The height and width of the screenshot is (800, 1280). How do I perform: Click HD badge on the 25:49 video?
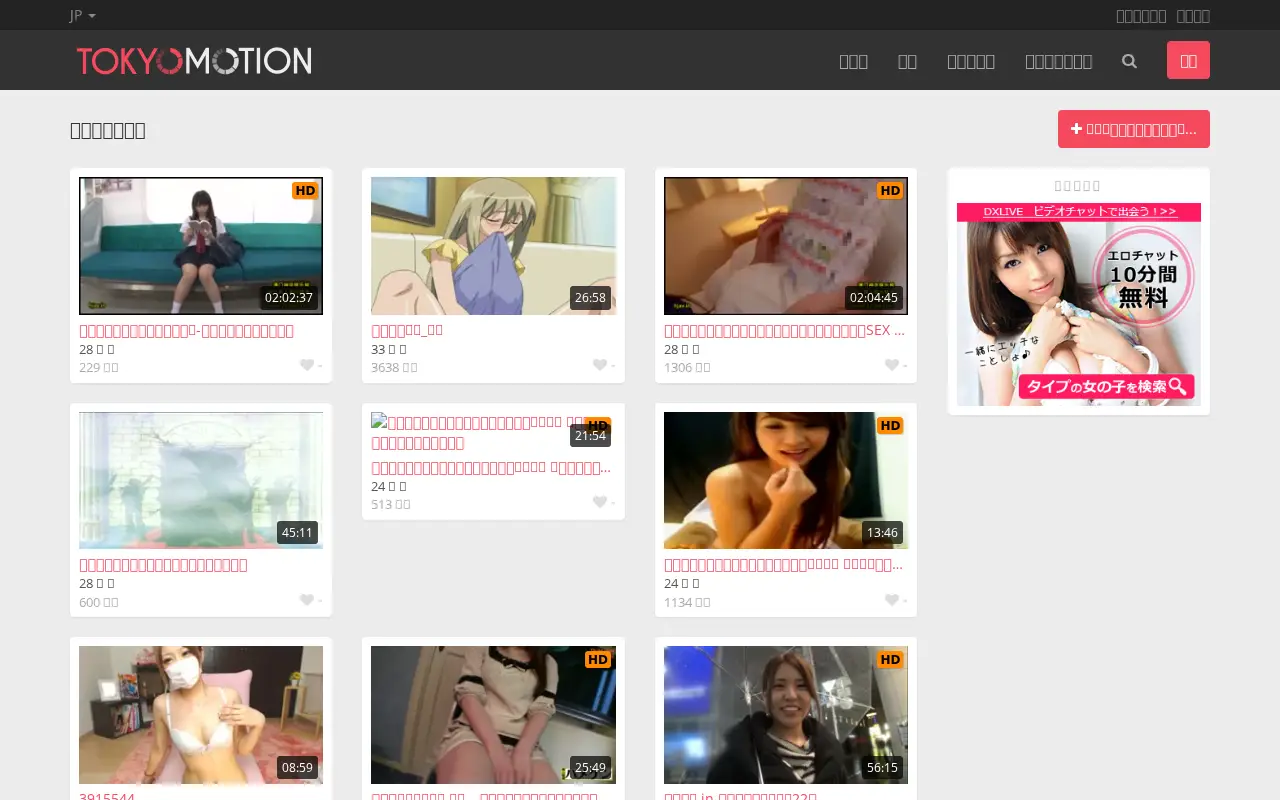pyautogui.click(x=598, y=659)
